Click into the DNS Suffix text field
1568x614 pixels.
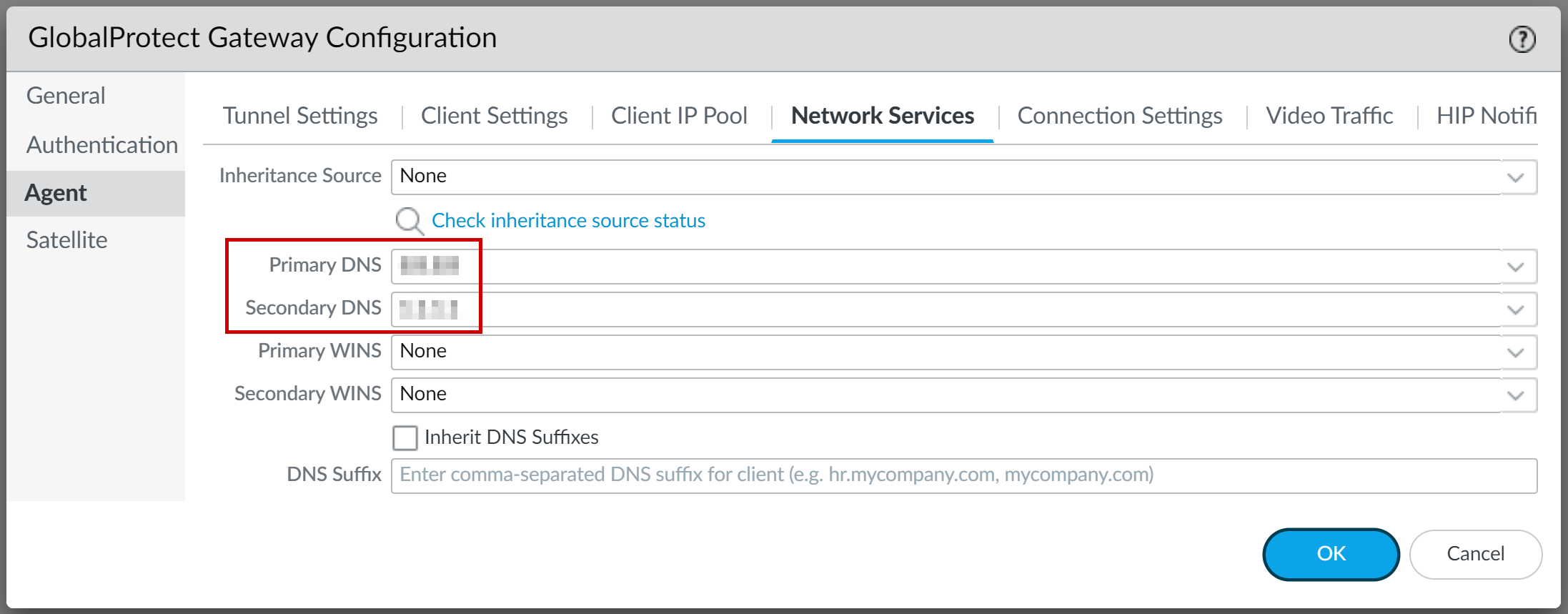[x=963, y=475]
